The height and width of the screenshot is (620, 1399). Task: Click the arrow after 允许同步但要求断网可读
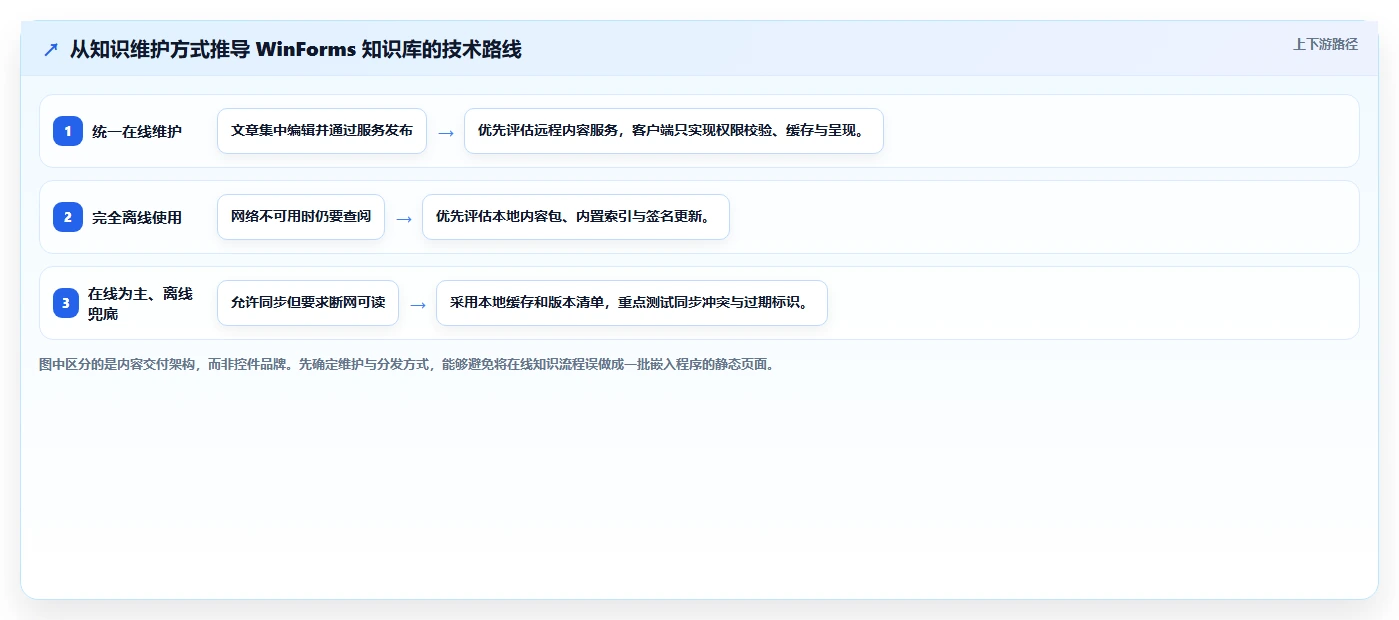click(418, 304)
